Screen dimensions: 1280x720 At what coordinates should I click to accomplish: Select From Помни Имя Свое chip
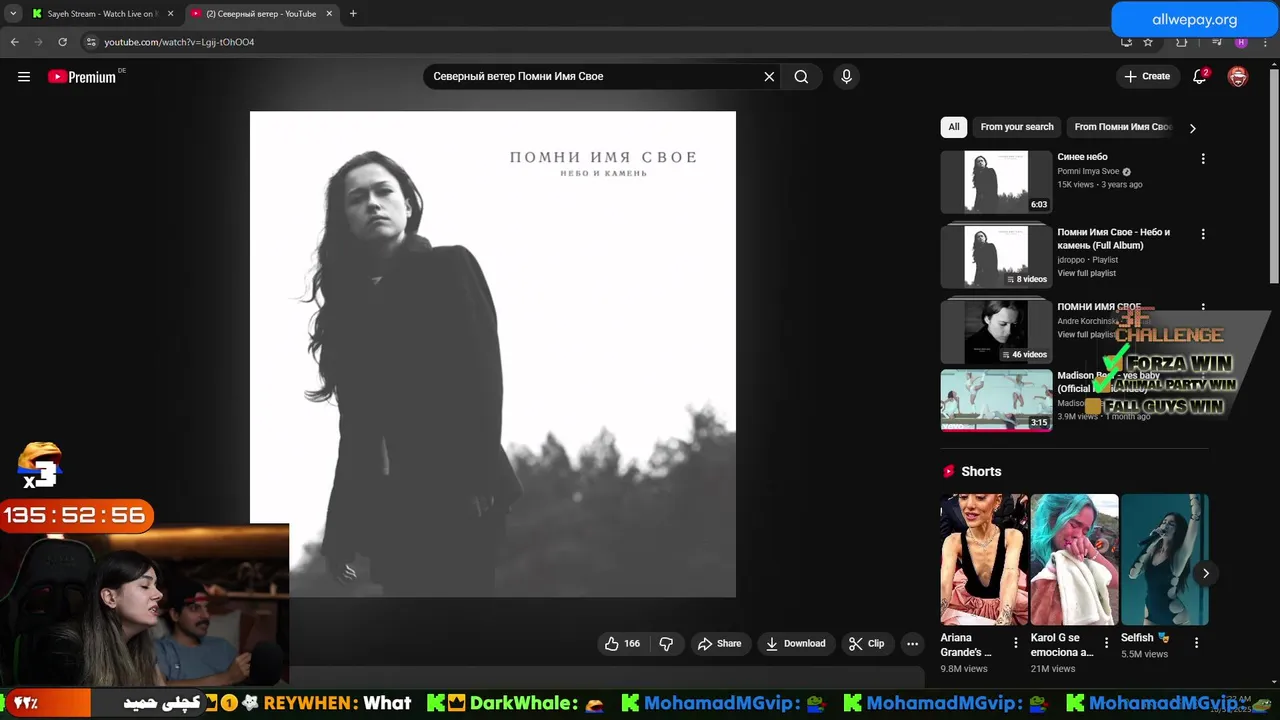1122,127
